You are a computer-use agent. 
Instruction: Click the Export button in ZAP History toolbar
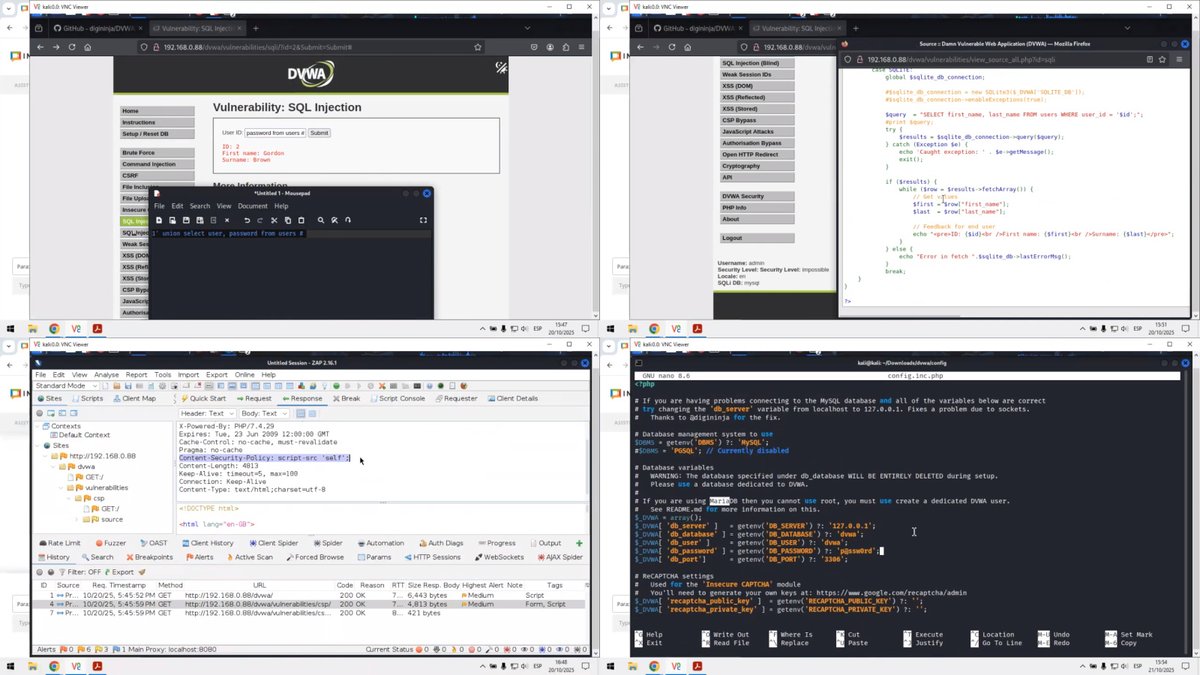119,572
